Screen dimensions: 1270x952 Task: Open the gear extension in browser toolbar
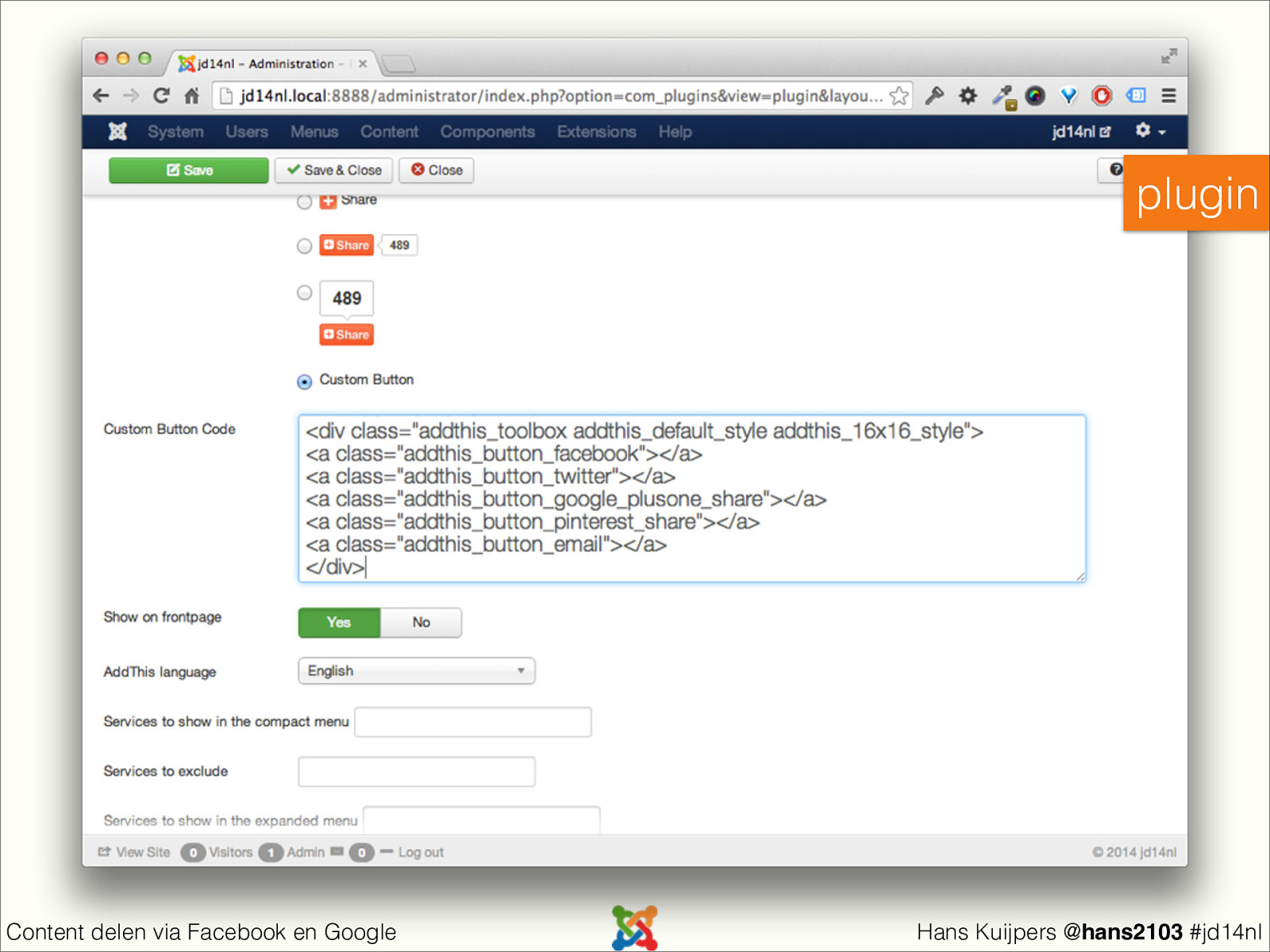point(968,96)
